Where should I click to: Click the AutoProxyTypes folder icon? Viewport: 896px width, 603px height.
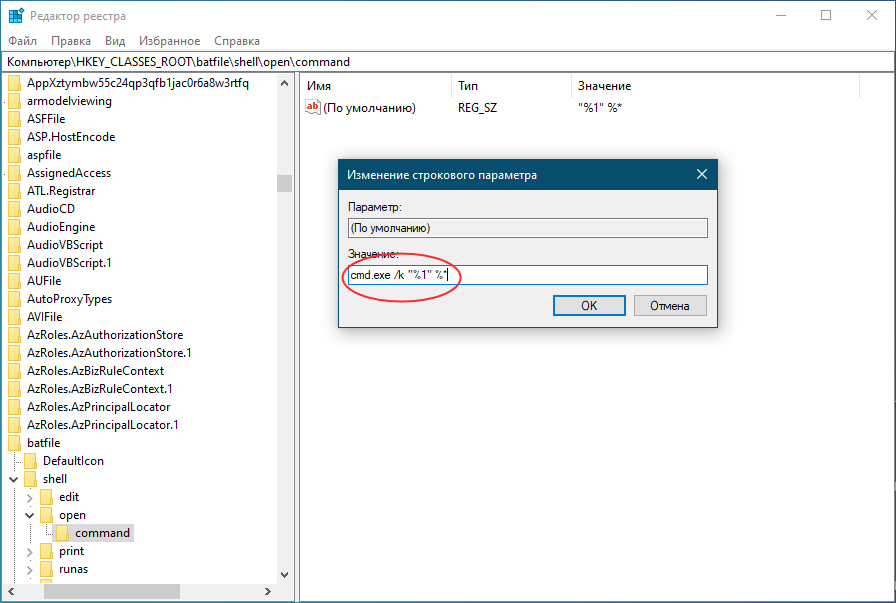coord(15,299)
